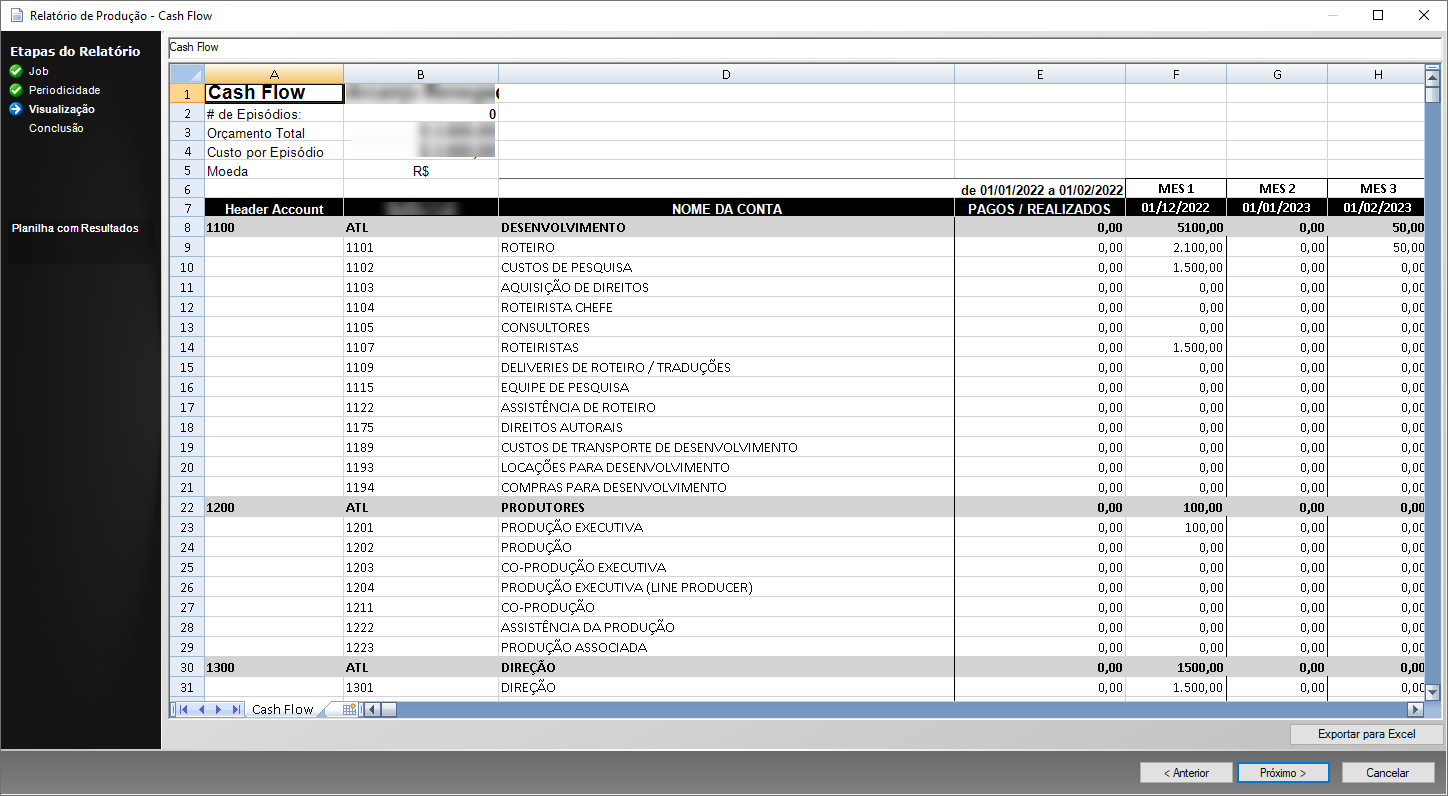Screen dimensions: 1448x796
Task: Click horizontal scrollbar left arrow
Action: pyautogui.click(x=371, y=709)
